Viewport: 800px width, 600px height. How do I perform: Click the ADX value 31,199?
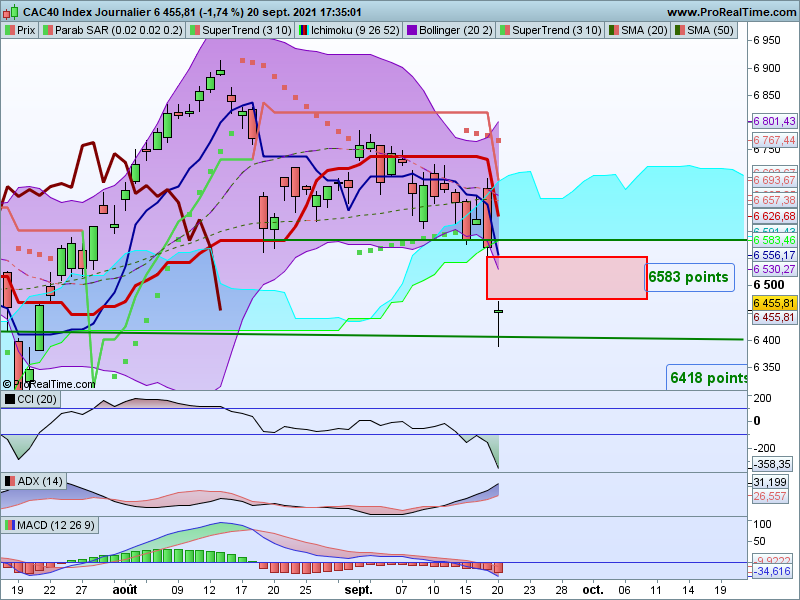pos(770,482)
